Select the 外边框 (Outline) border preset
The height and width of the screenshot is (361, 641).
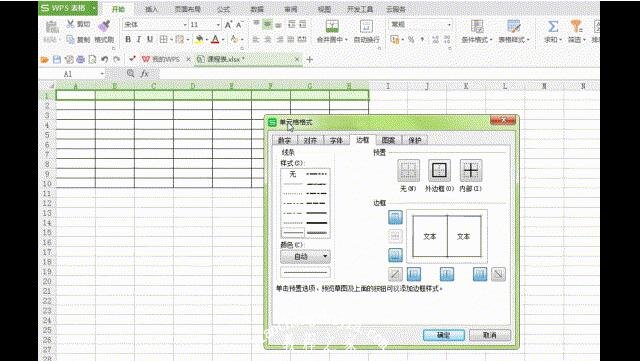click(x=439, y=170)
